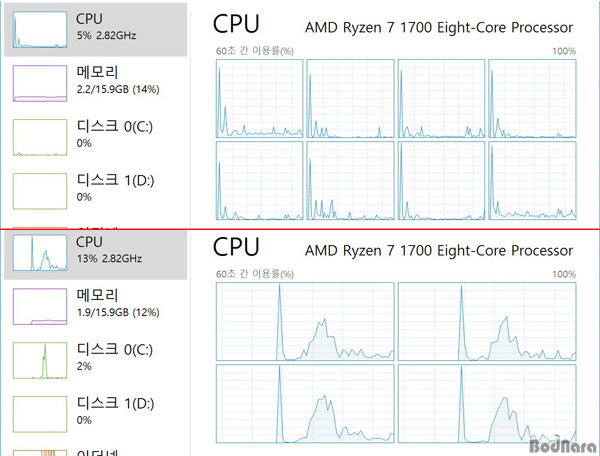Click first core graph in eight-core grid
The height and width of the screenshot is (456, 600).
[x=259, y=98]
